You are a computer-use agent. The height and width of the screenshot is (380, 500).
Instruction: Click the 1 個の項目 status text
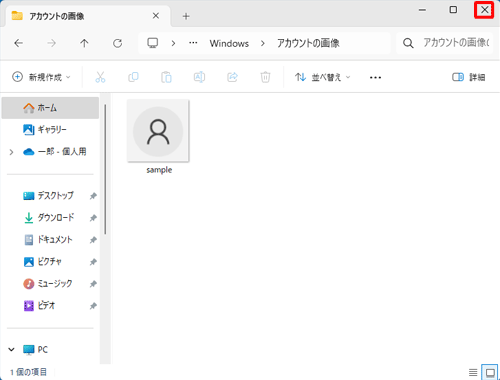(x=28, y=372)
